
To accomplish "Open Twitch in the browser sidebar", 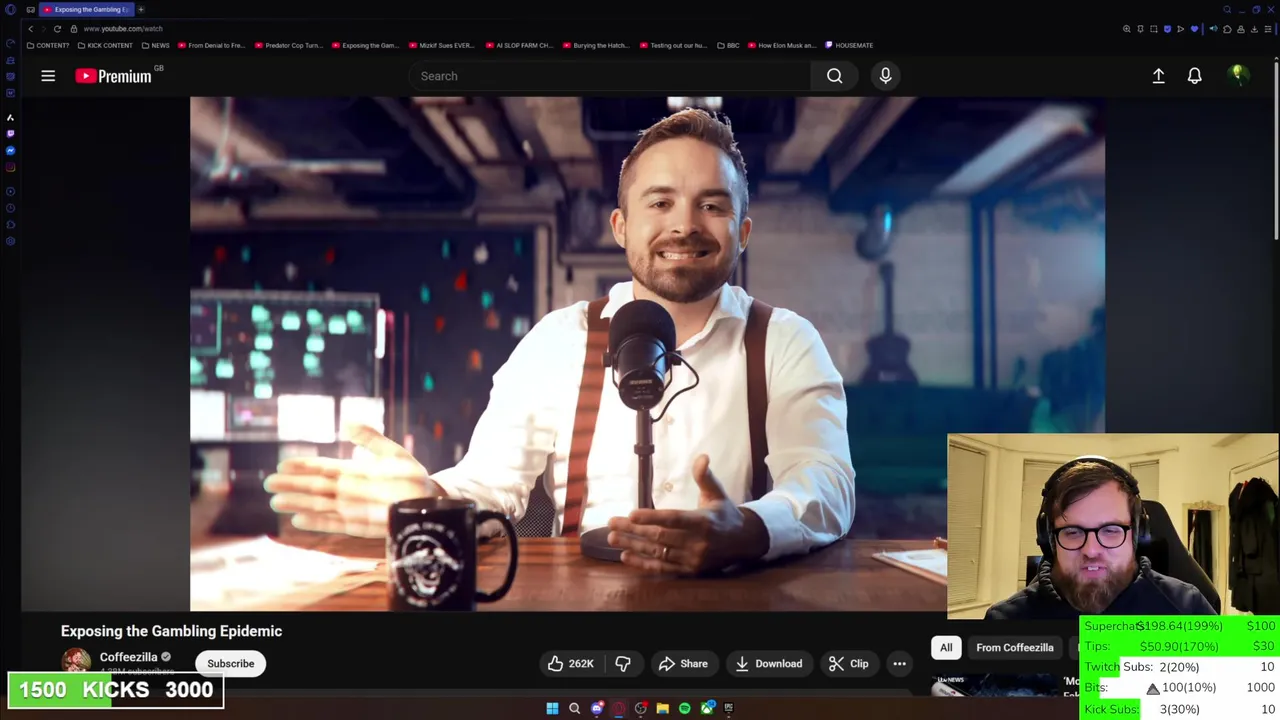I will (10, 133).
